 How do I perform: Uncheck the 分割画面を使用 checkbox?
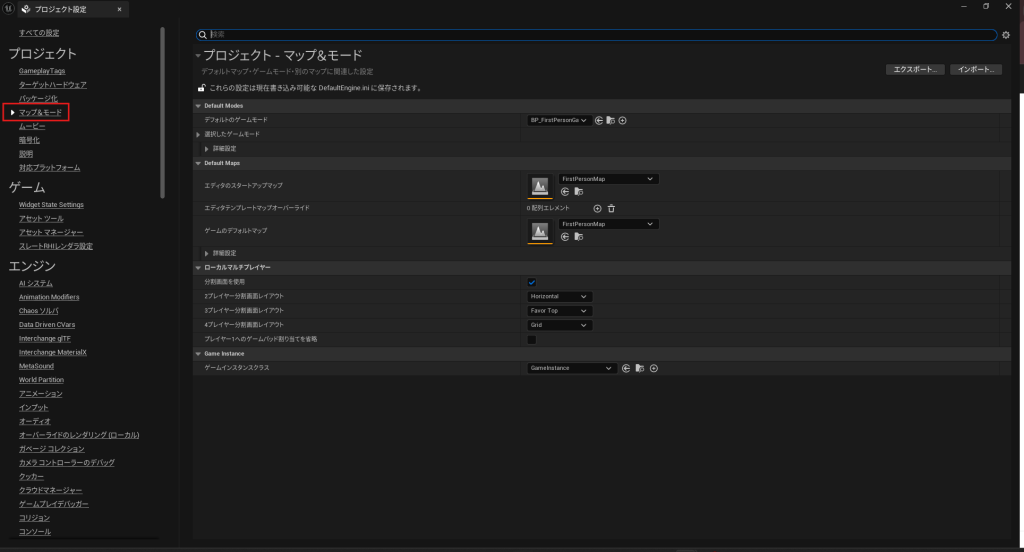click(x=532, y=283)
